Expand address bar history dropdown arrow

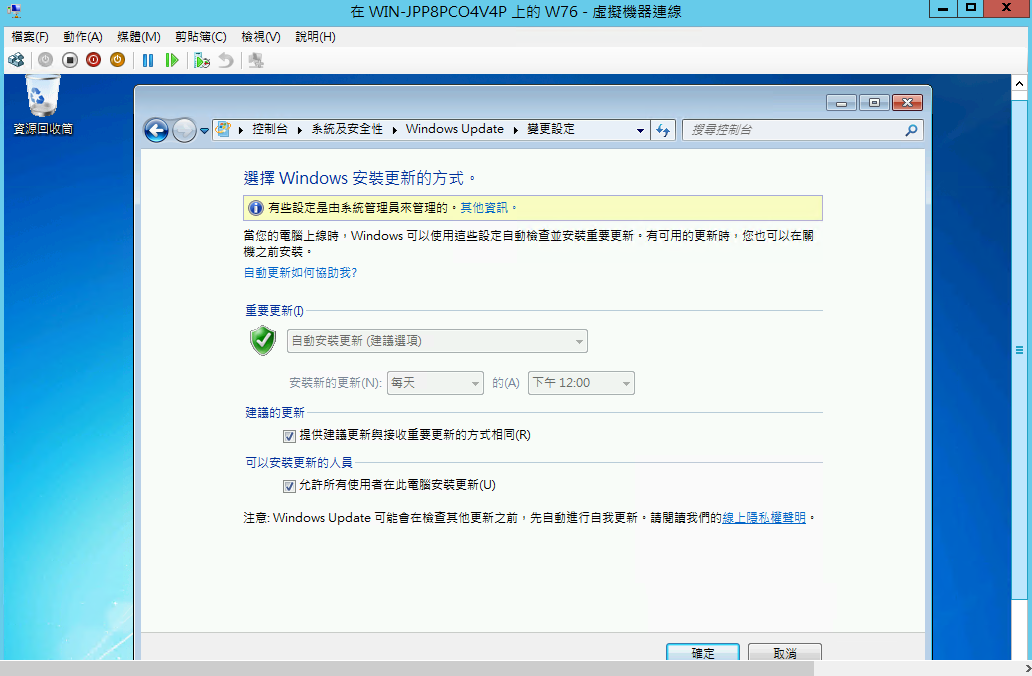tap(640, 130)
